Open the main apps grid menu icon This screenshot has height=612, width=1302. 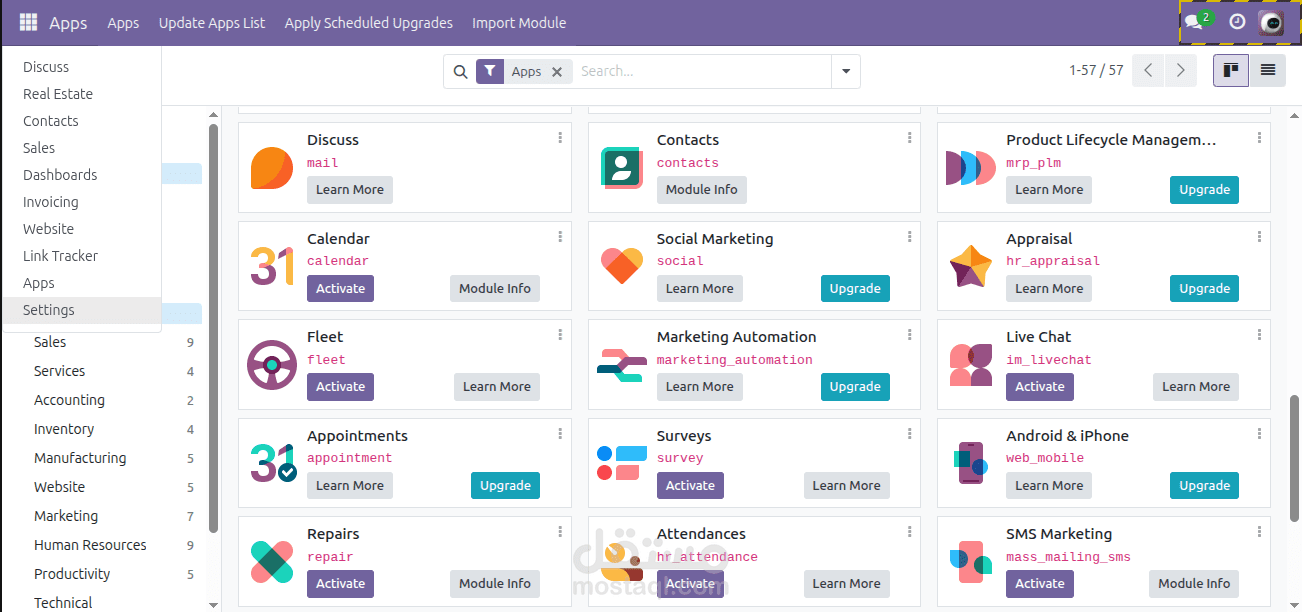point(28,22)
